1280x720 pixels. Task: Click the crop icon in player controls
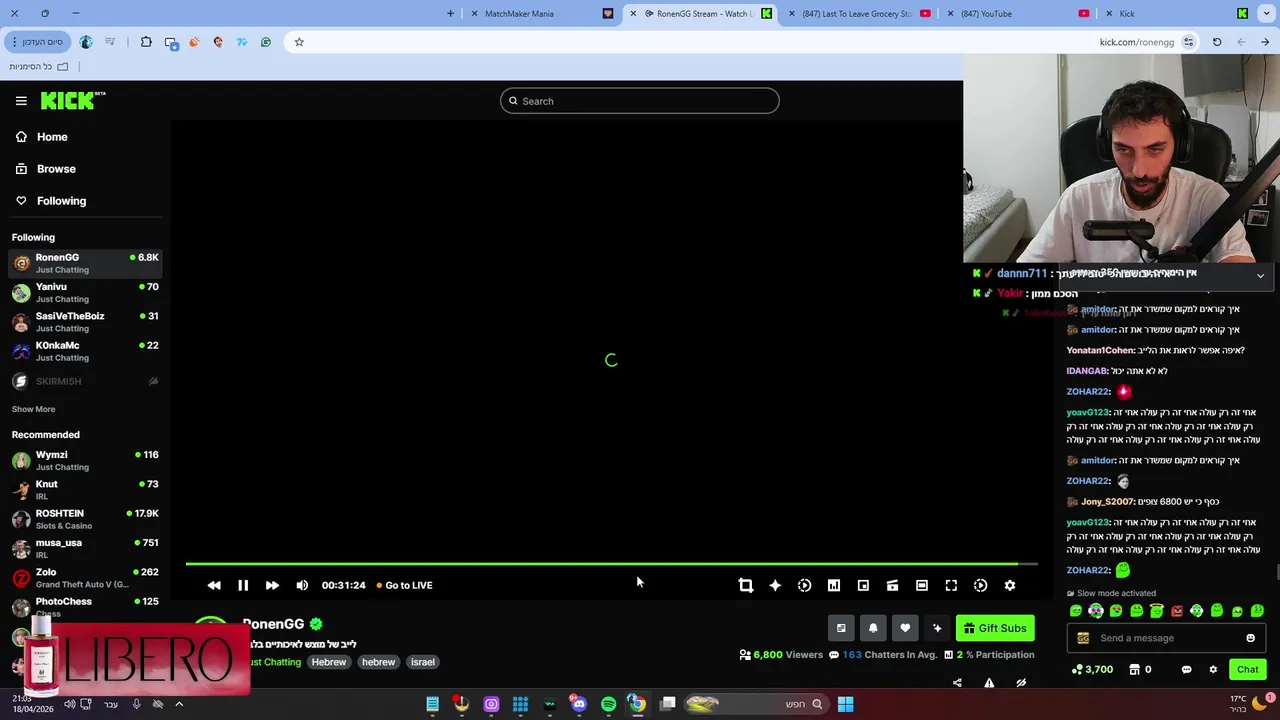(x=745, y=585)
